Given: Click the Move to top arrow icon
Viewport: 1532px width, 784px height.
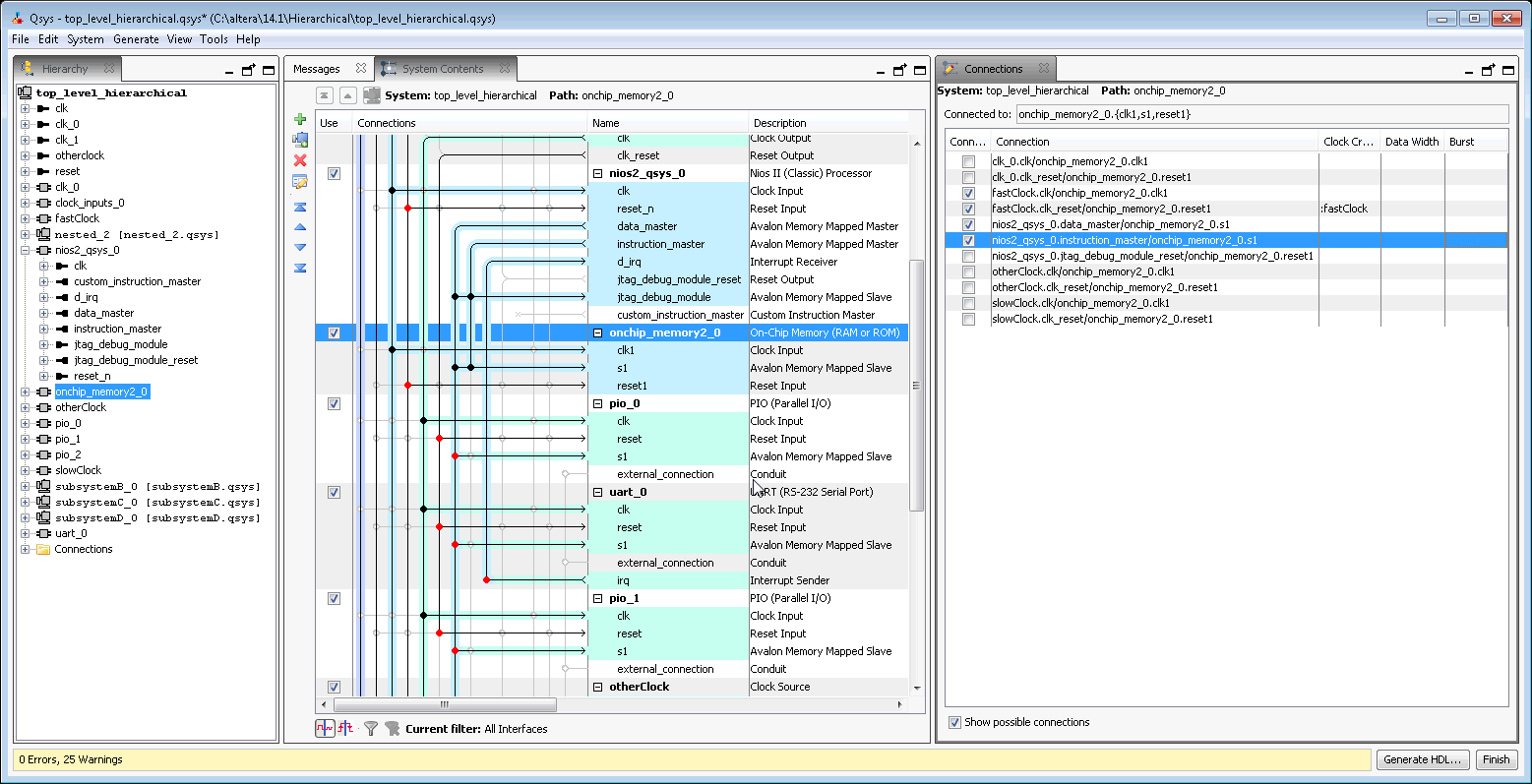Looking at the screenshot, I should tap(300, 208).
